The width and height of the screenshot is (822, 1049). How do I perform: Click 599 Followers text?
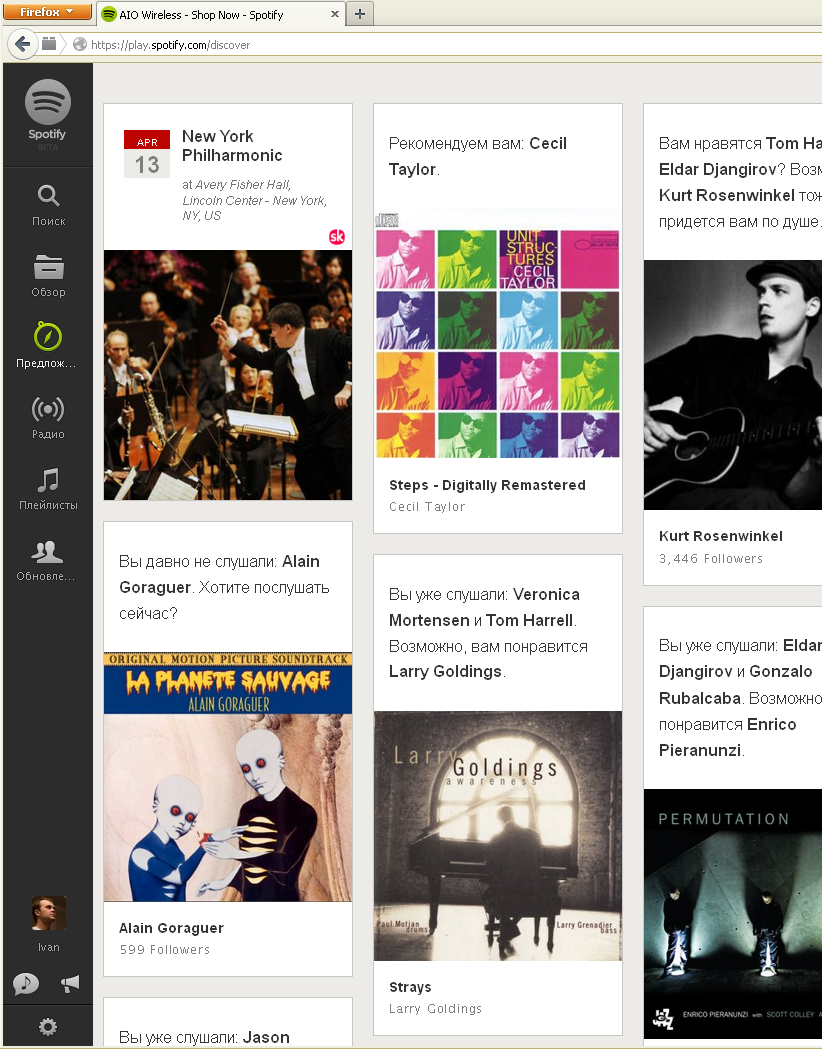point(165,949)
